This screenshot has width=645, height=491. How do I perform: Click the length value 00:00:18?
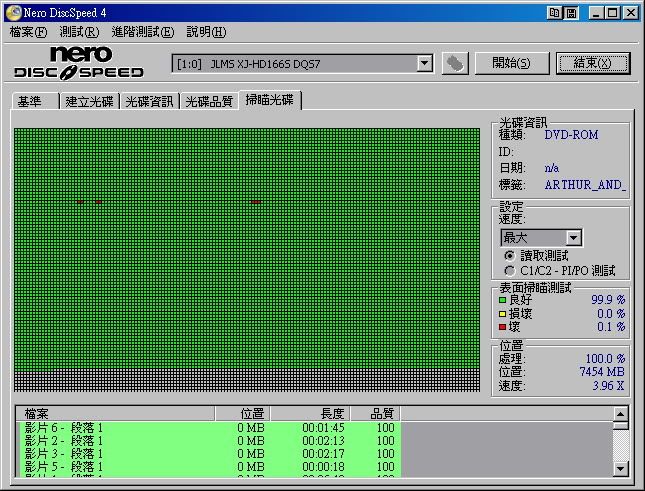point(323,467)
